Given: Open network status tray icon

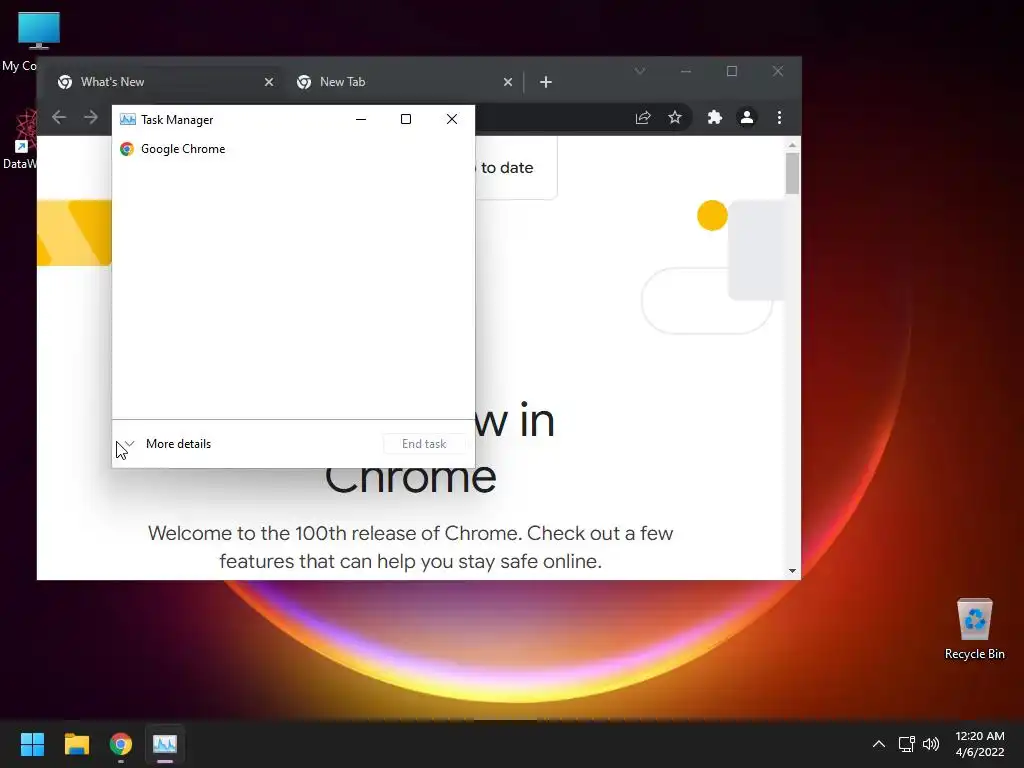Looking at the screenshot, I should [906, 744].
